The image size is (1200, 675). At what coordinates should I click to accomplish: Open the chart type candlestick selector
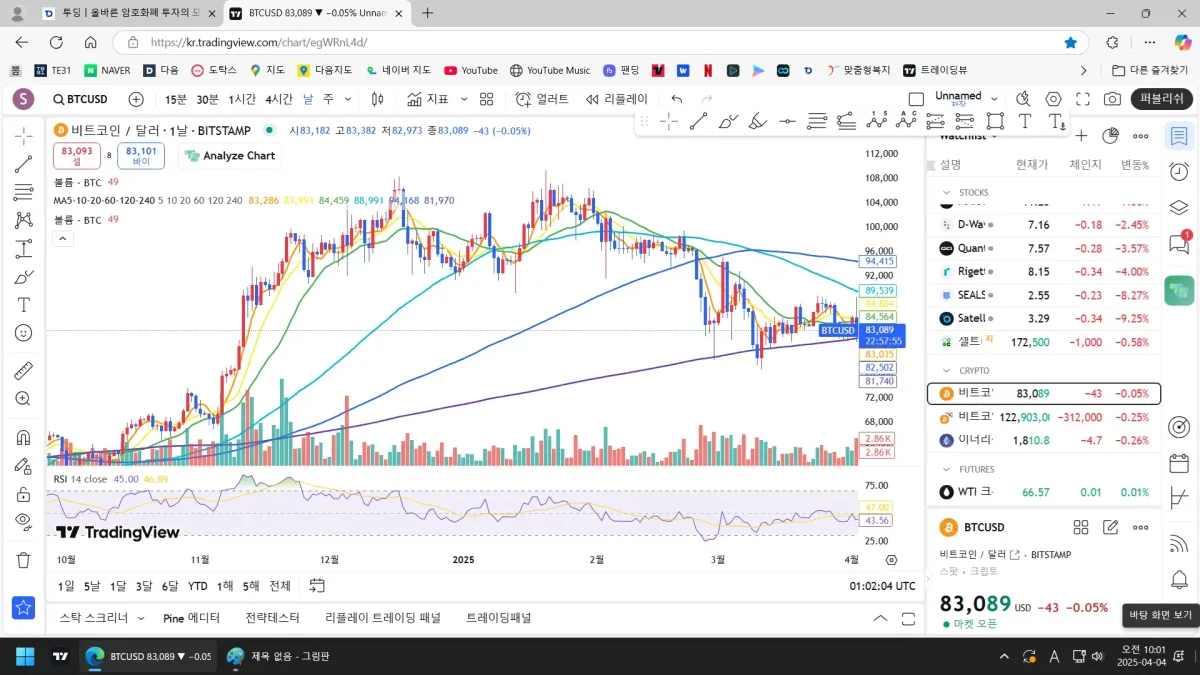pyautogui.click(x=378, y=99)
